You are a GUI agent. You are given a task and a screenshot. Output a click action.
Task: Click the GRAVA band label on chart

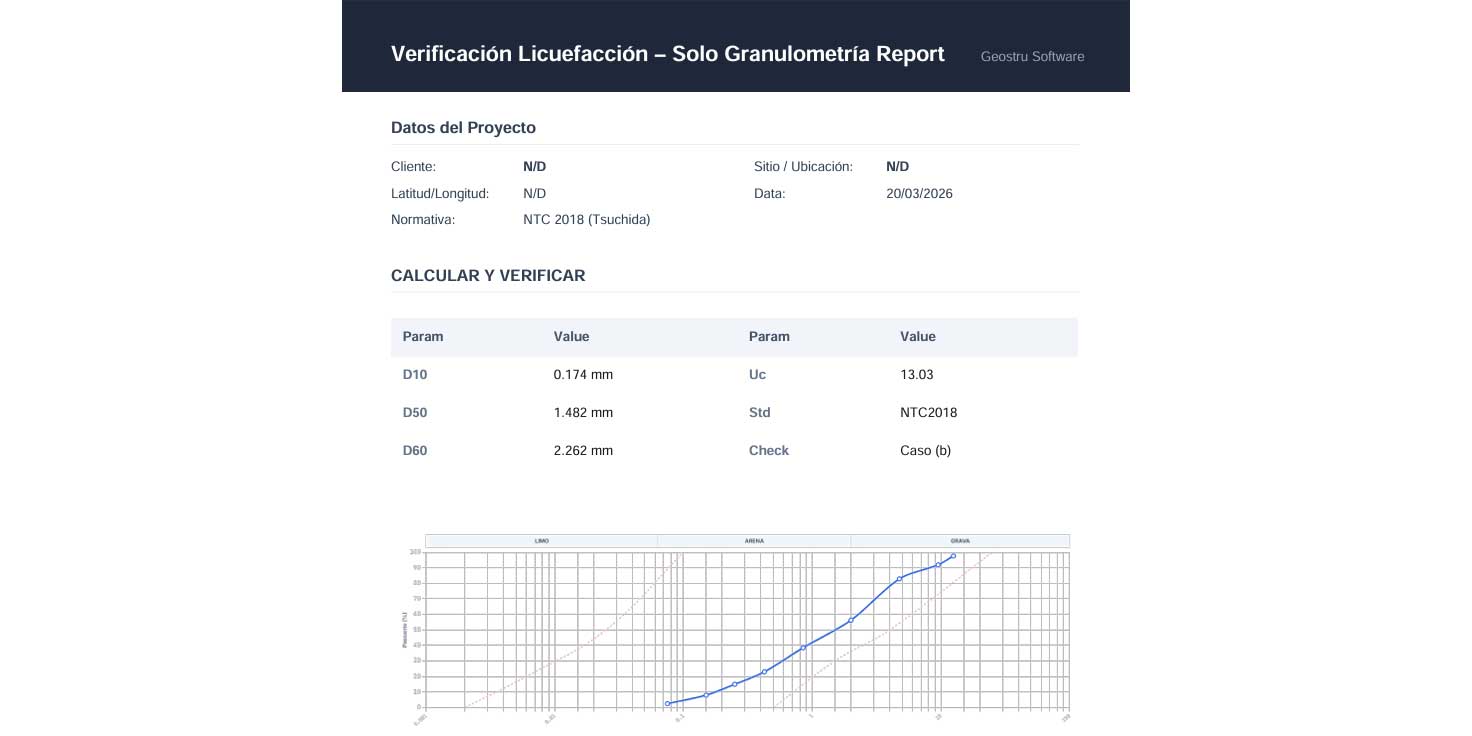(x=960, y=541)
